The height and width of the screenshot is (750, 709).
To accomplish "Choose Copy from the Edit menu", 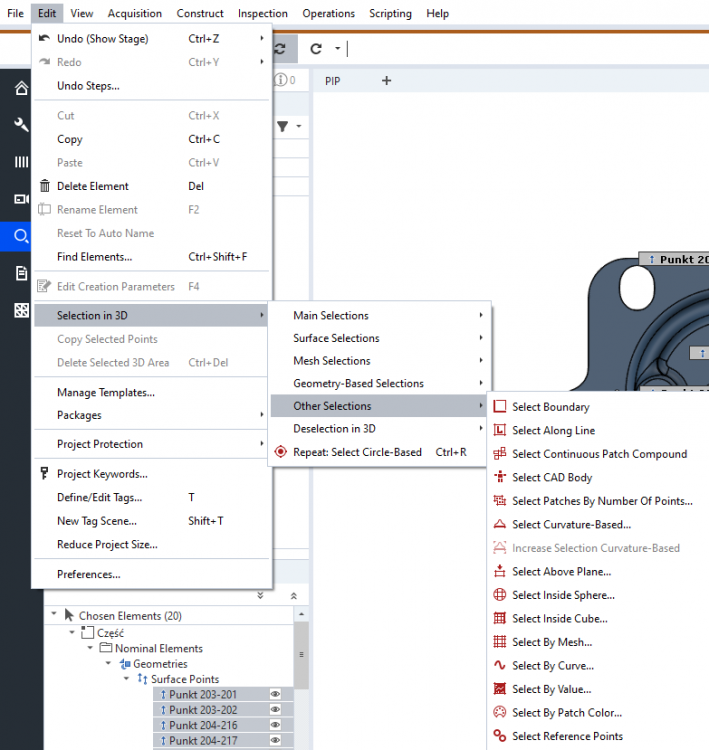I will pyautogui.click(x=151, y=139).
